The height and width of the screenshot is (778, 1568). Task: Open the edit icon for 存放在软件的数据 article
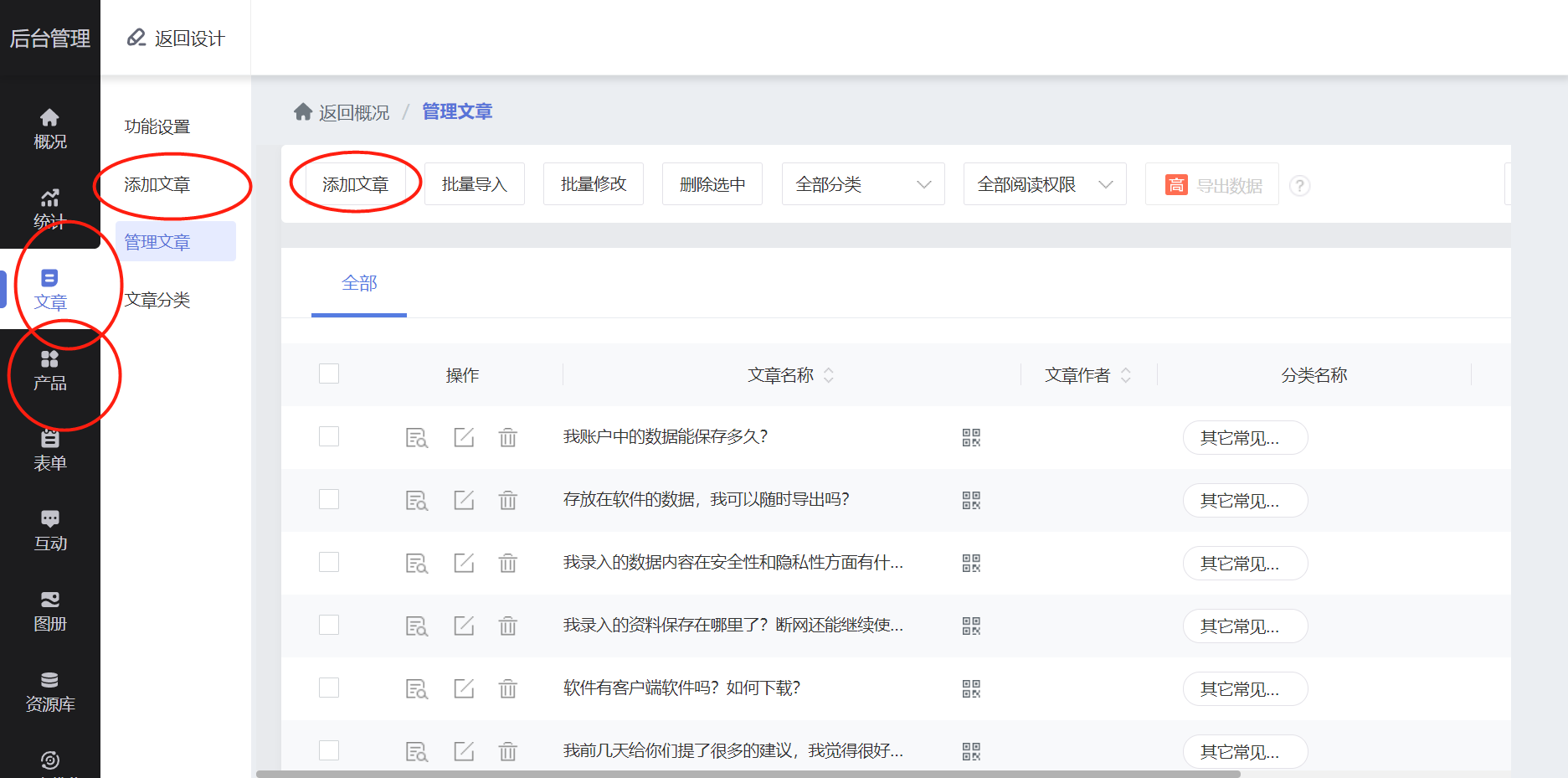point(464,500)
